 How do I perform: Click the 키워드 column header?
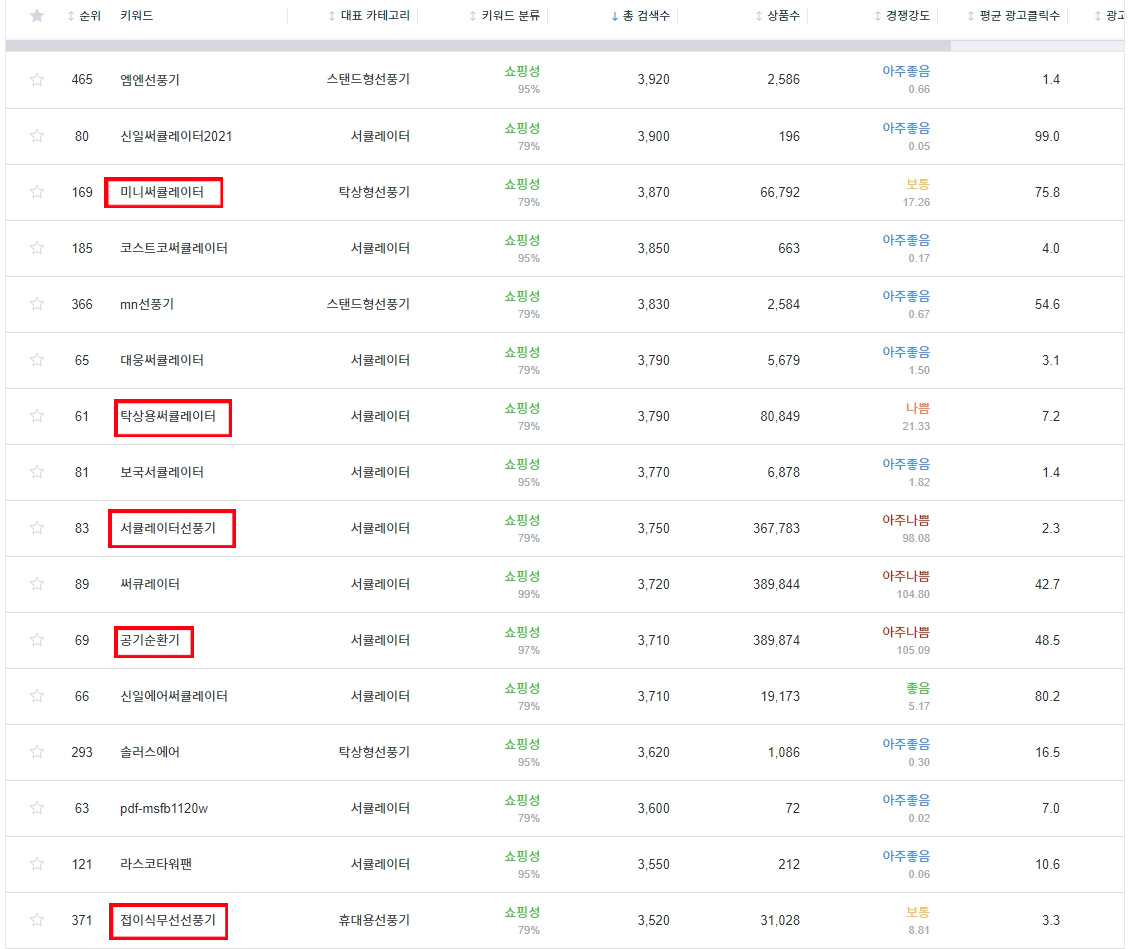coord(137,16)
